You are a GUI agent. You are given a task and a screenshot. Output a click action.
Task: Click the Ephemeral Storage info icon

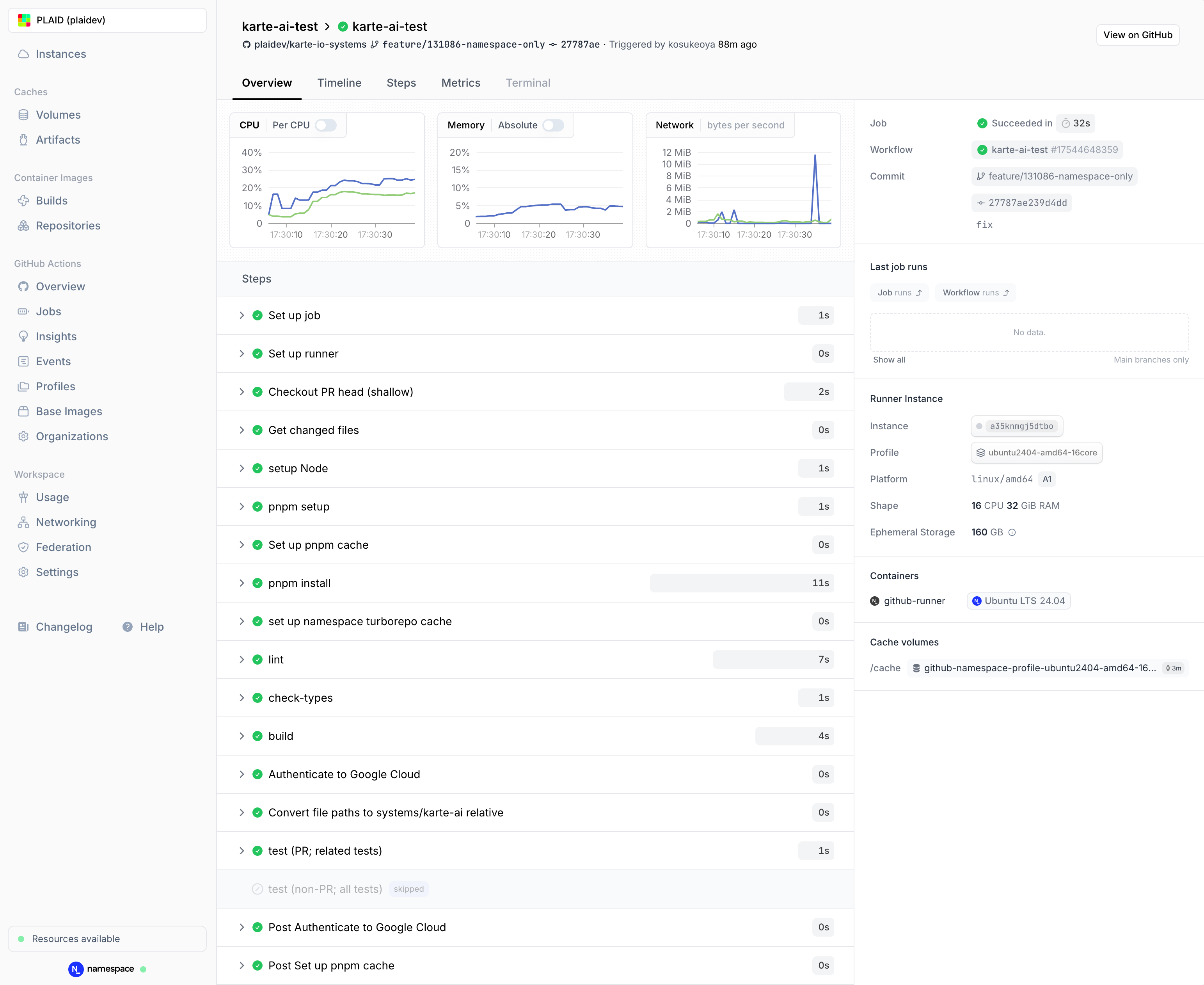coord(1012,532)
